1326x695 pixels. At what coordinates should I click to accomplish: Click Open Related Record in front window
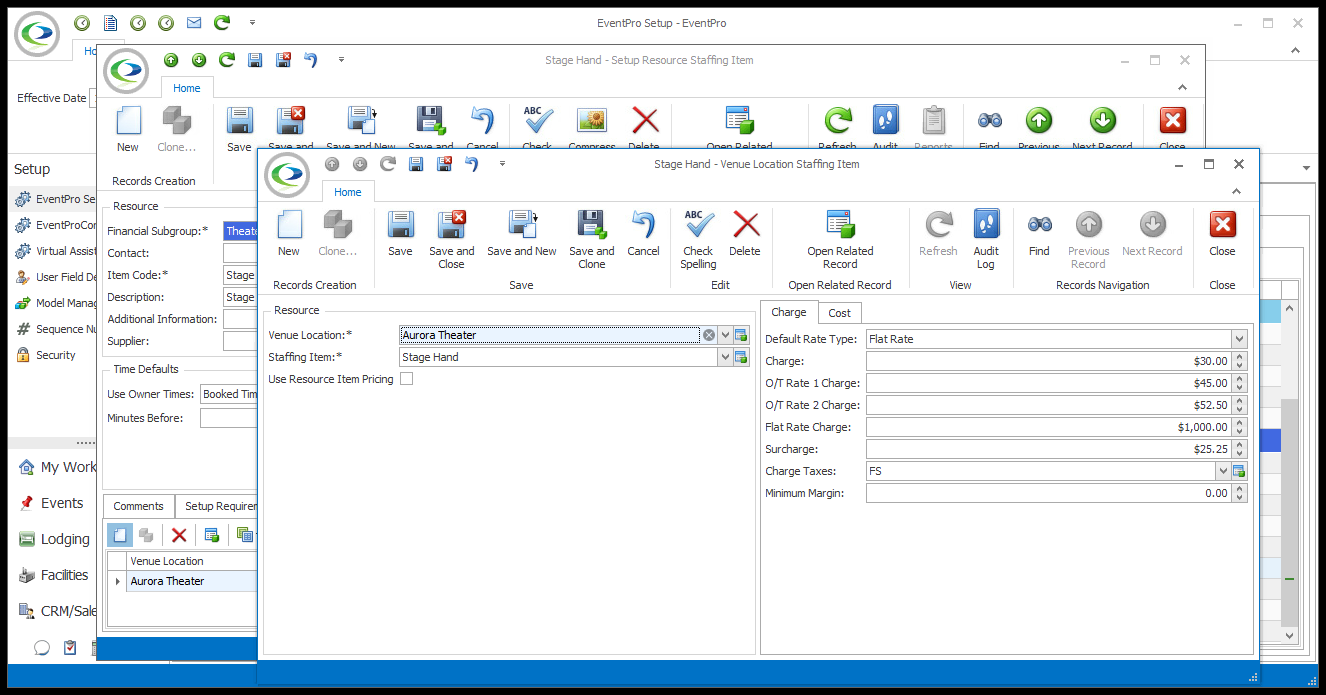click(840, 240)
